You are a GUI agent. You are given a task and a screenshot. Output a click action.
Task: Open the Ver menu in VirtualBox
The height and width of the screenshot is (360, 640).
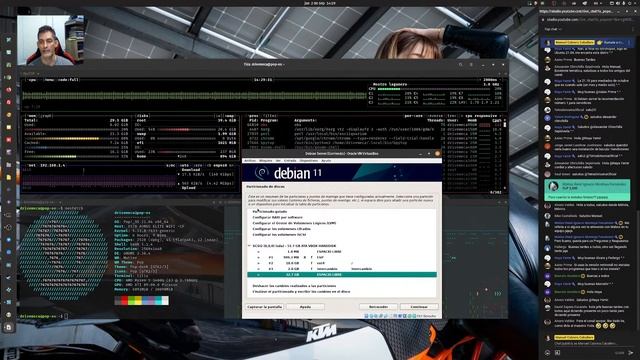[x=278, y=160]
